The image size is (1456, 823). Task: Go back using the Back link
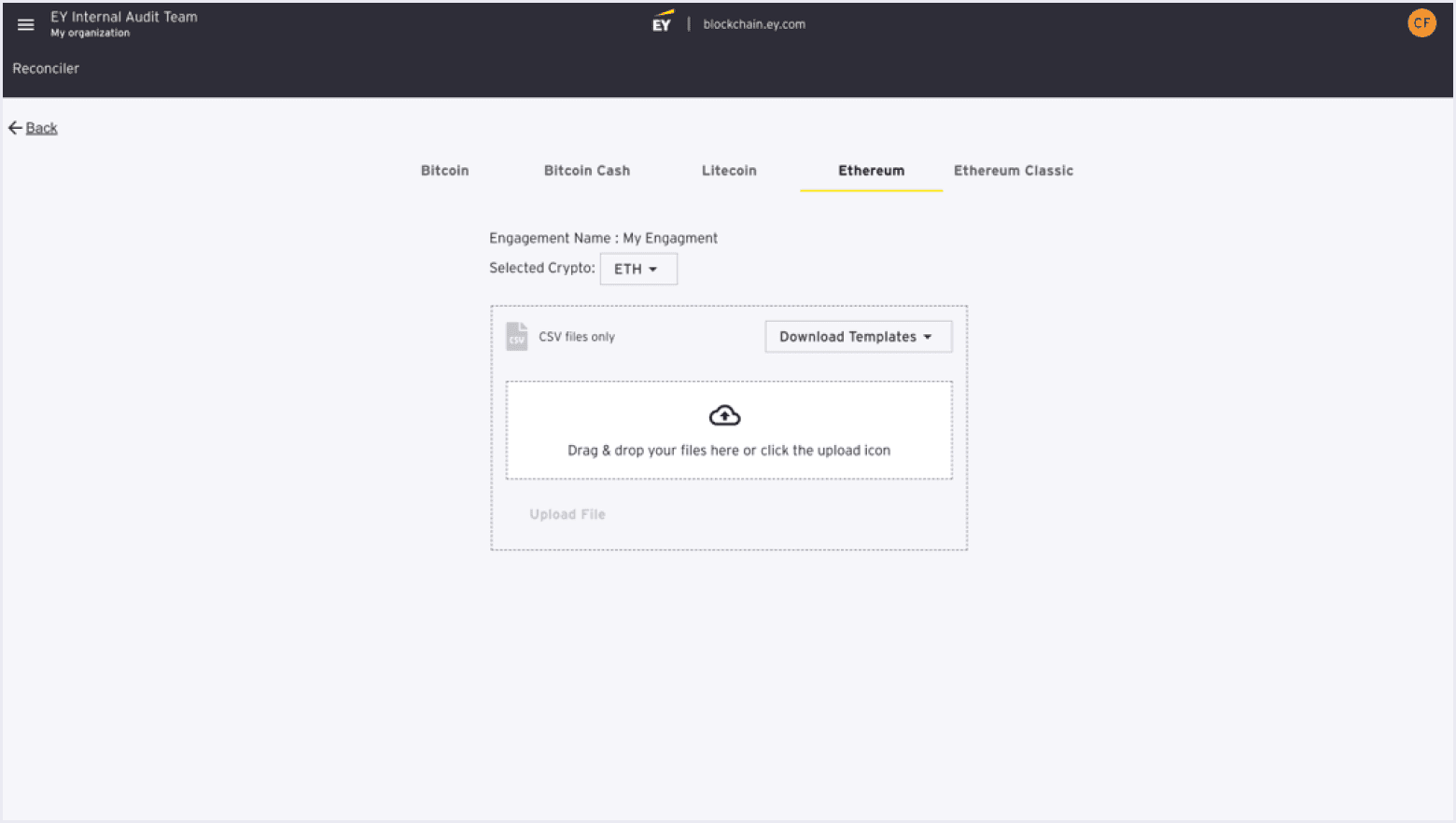41,128
